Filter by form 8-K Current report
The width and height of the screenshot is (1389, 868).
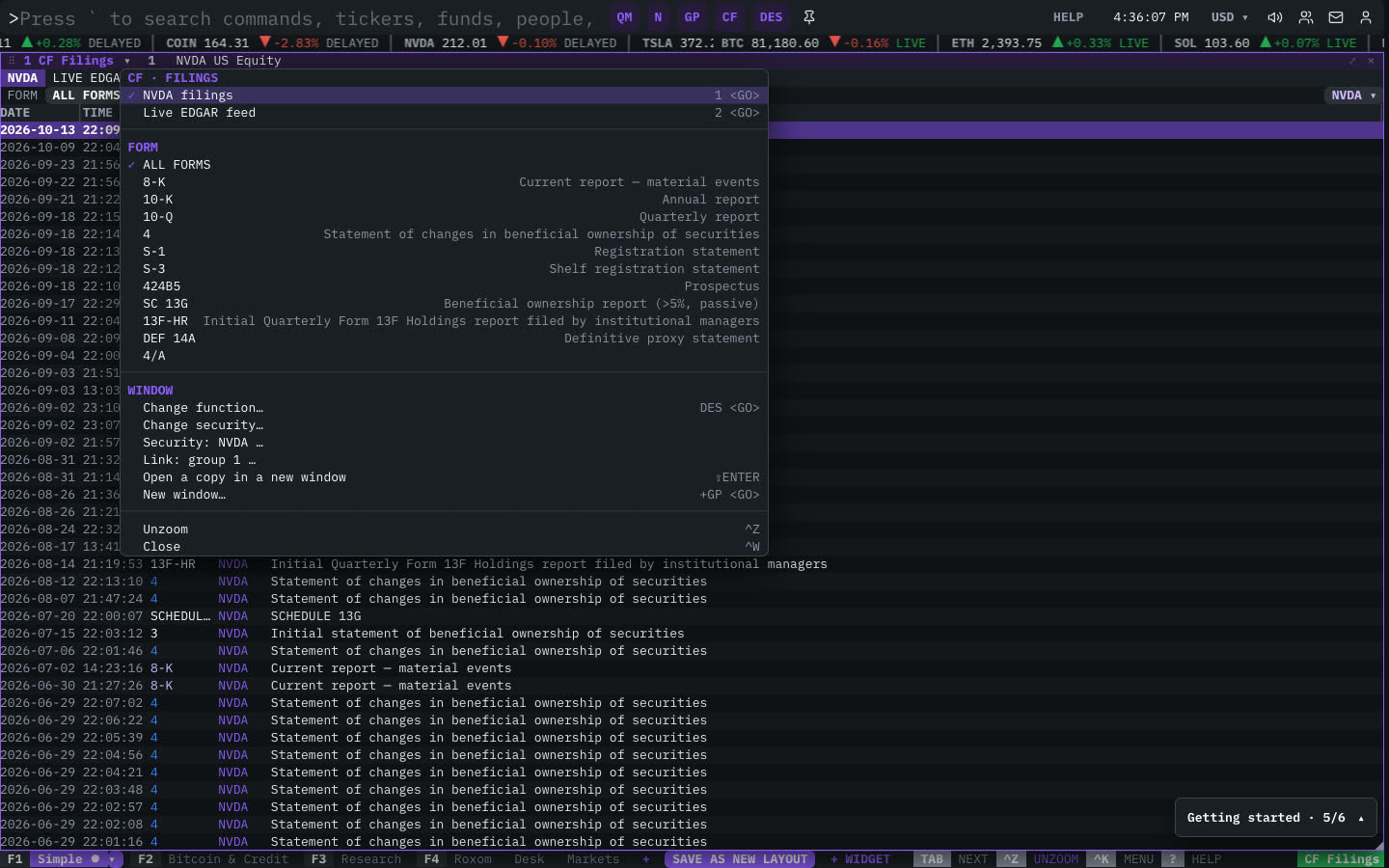click(444, 182)
